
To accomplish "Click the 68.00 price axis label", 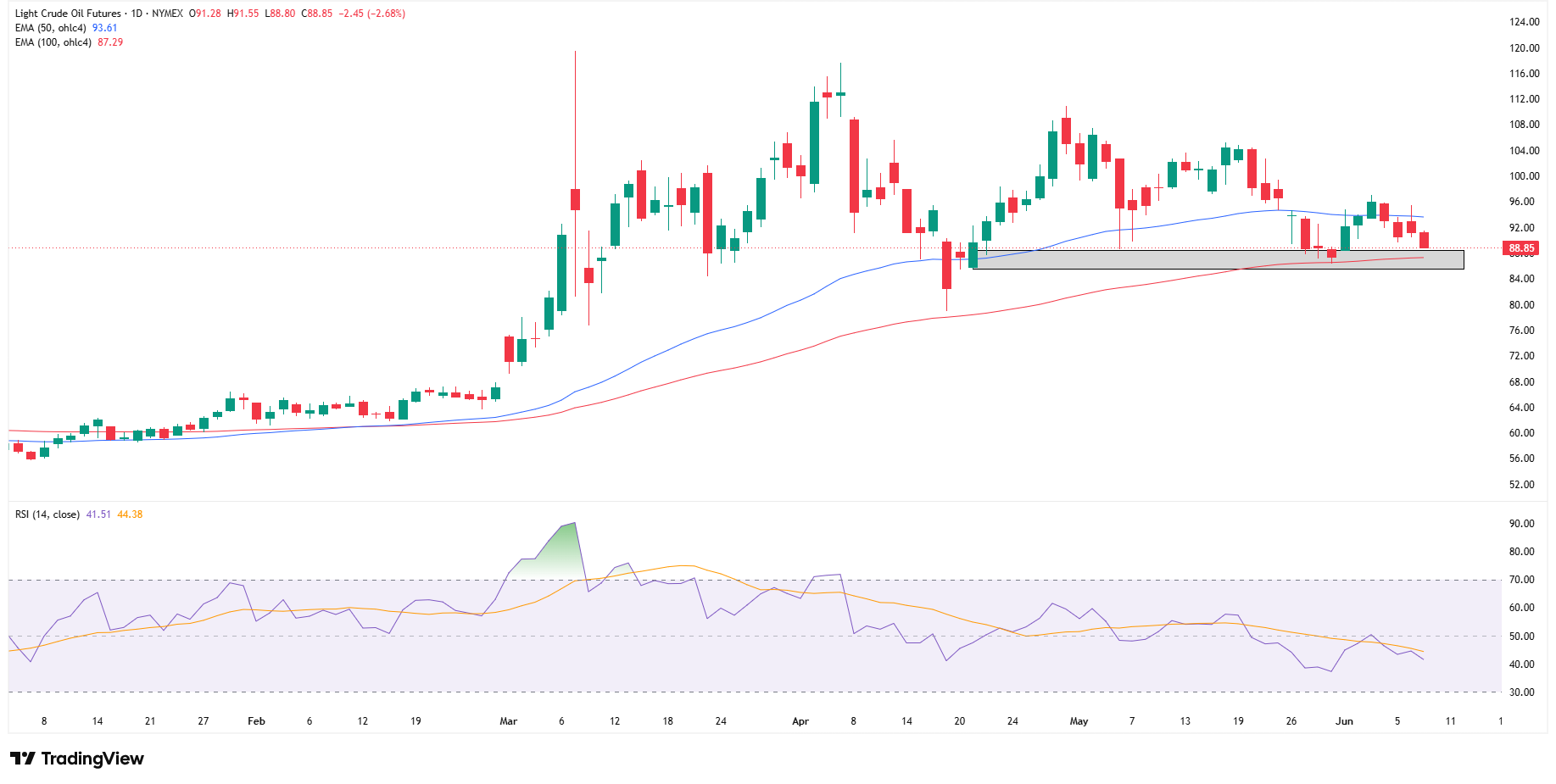I will [x=1521, y=382].
